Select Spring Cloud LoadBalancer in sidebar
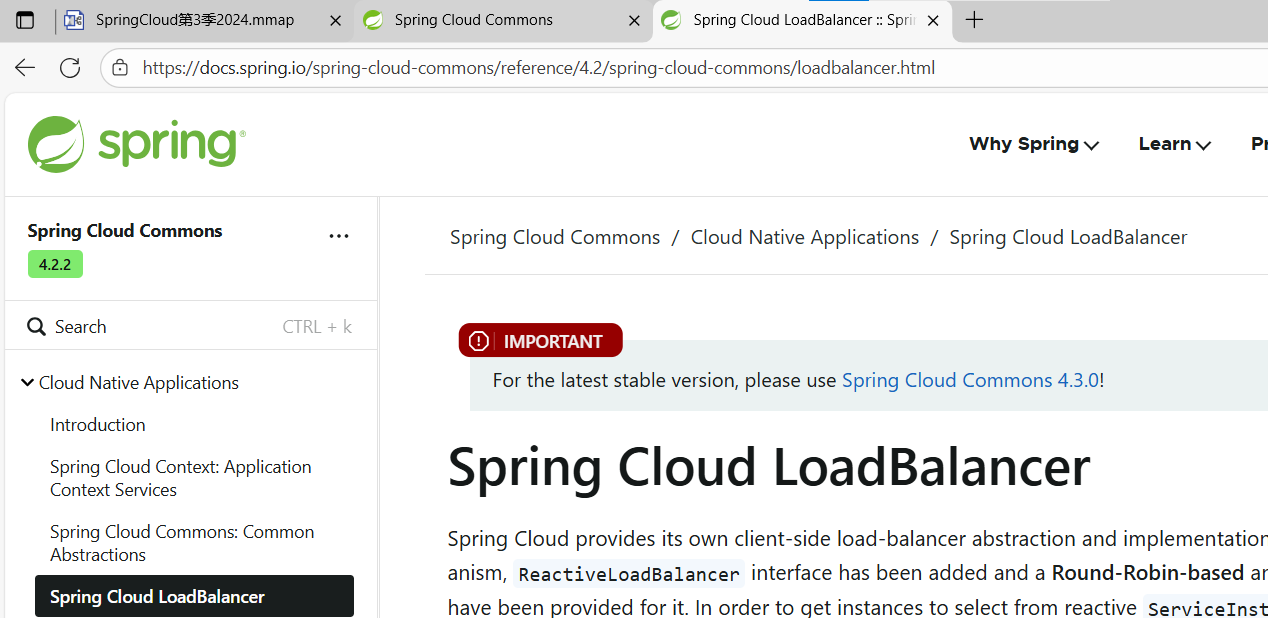This screenshot has height=618, width=1268. (194, 596)
